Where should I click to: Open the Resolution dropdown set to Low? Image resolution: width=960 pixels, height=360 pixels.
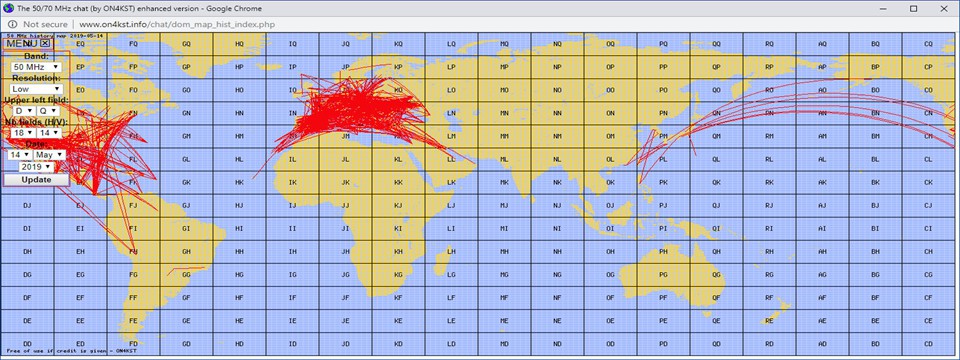[36, 89]
